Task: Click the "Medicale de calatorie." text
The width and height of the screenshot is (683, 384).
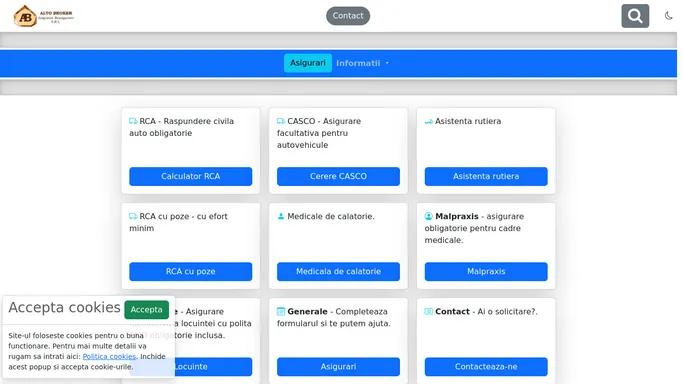Action: tap(331, 216)
